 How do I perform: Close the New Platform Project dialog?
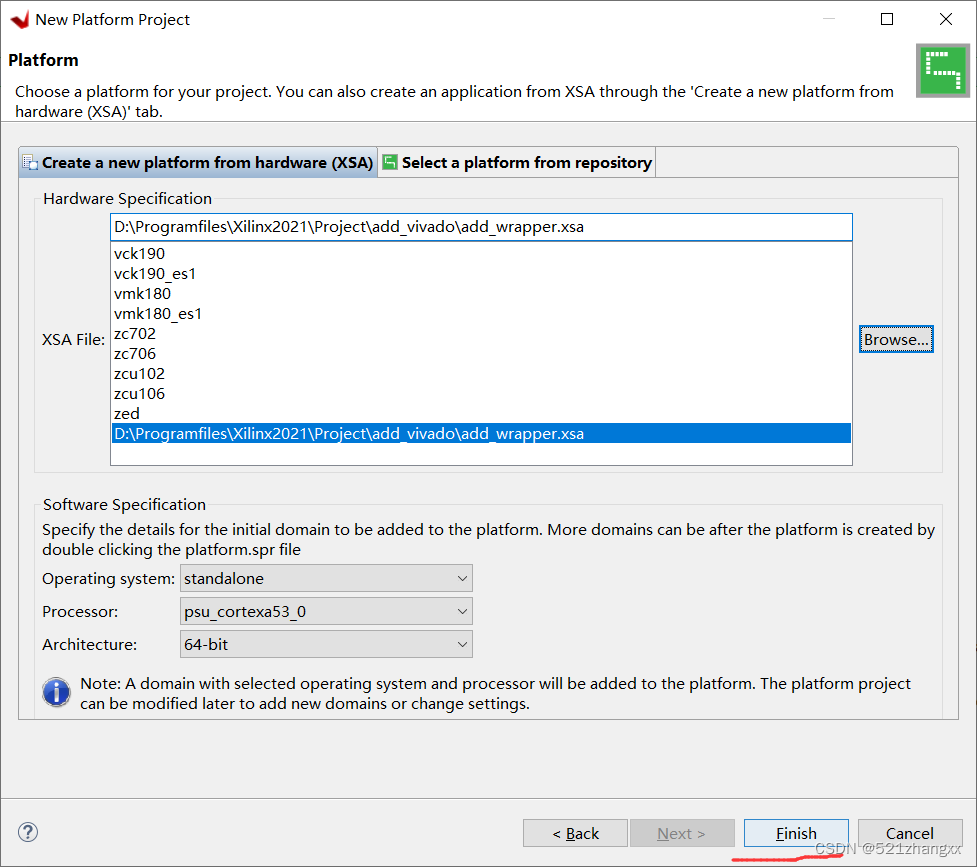click(946, 19)
